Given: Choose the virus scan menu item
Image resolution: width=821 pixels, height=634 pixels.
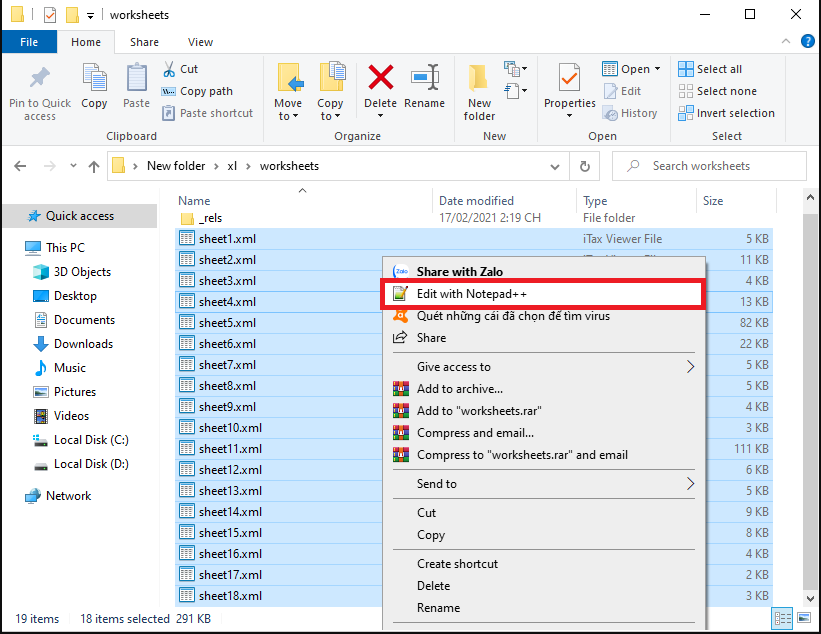Looking at the screenshot, I should (x=543, y=316).
